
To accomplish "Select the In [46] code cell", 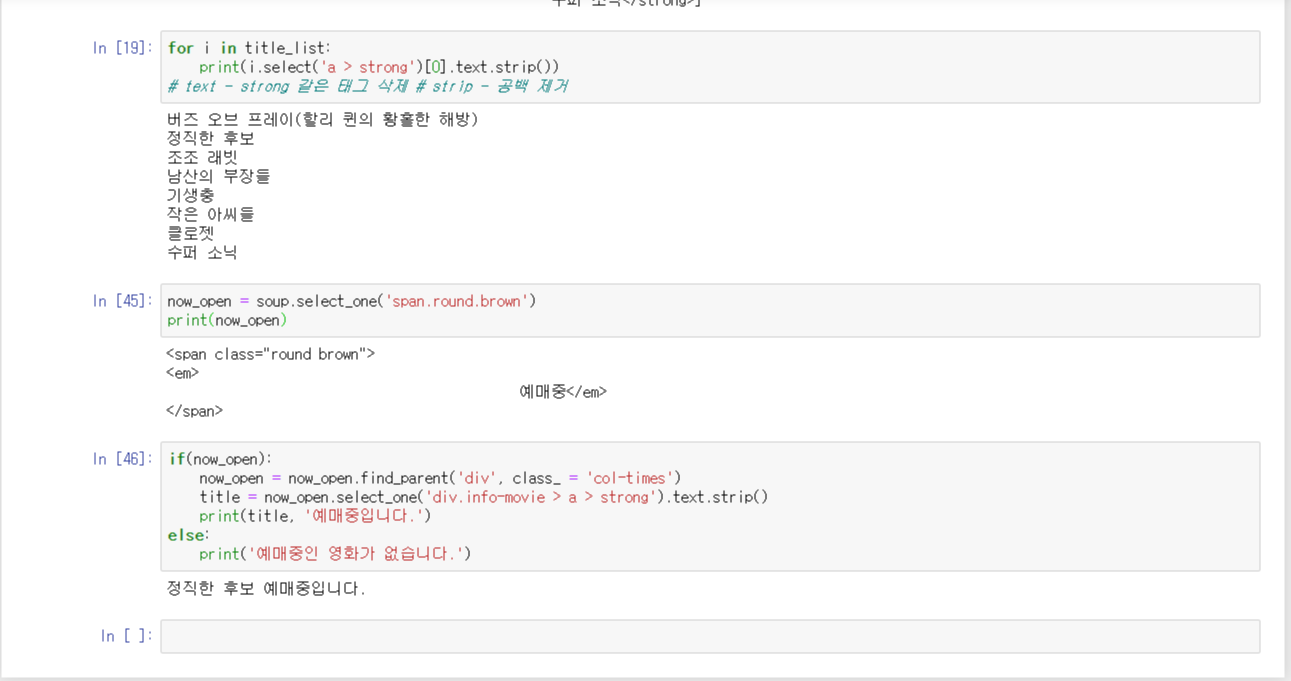I will tap(710, 506).
